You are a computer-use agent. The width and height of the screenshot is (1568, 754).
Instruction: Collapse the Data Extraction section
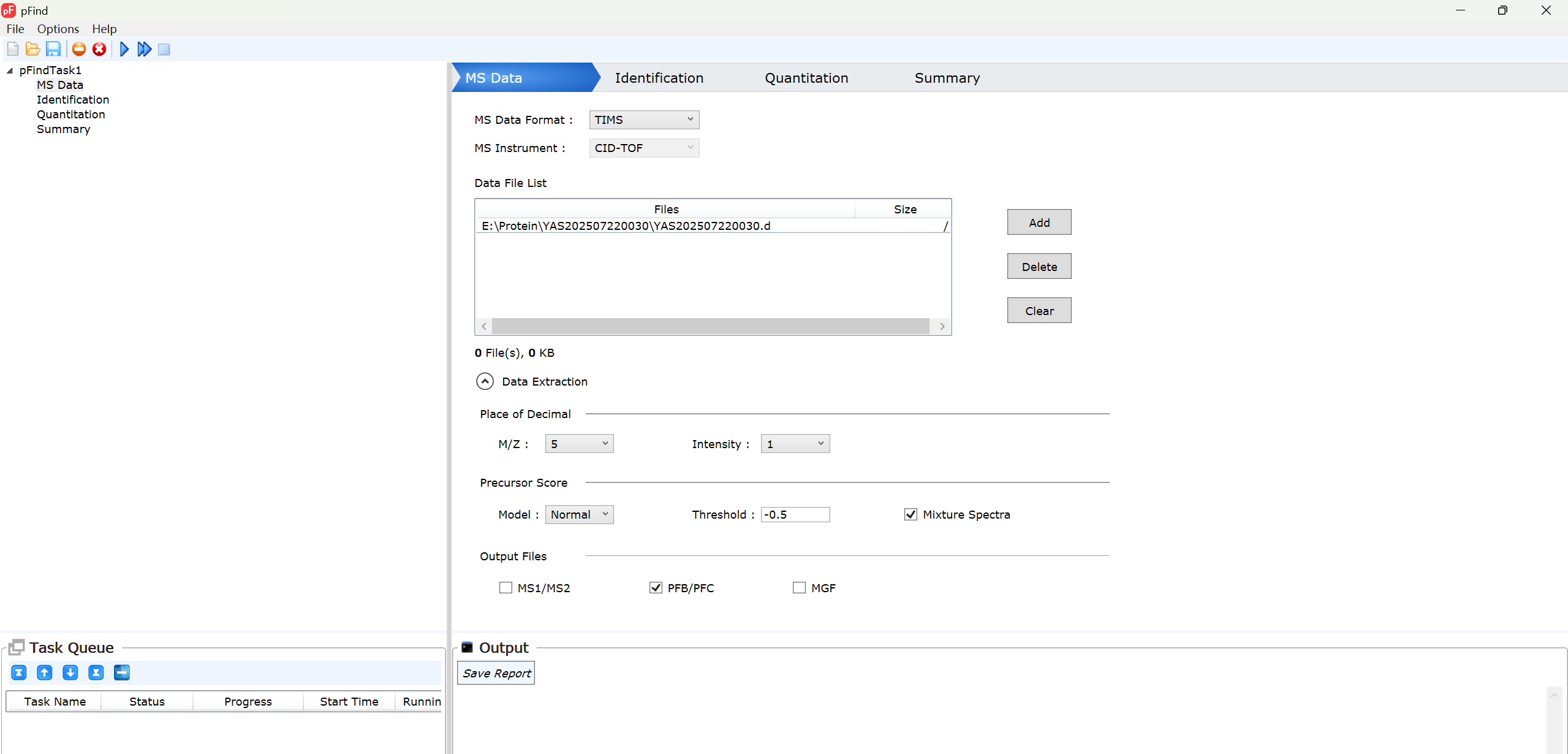coord(485,381)
